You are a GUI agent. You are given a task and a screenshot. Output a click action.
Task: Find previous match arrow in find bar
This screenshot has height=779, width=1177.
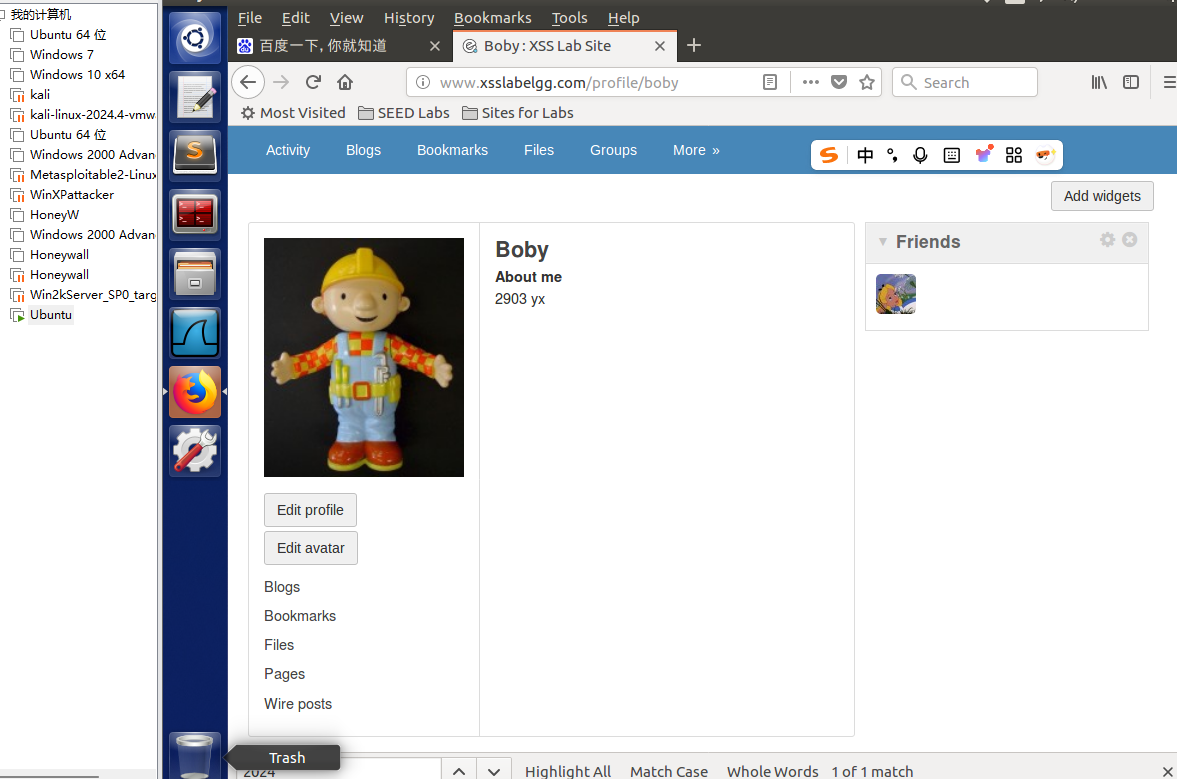(459, 771)
